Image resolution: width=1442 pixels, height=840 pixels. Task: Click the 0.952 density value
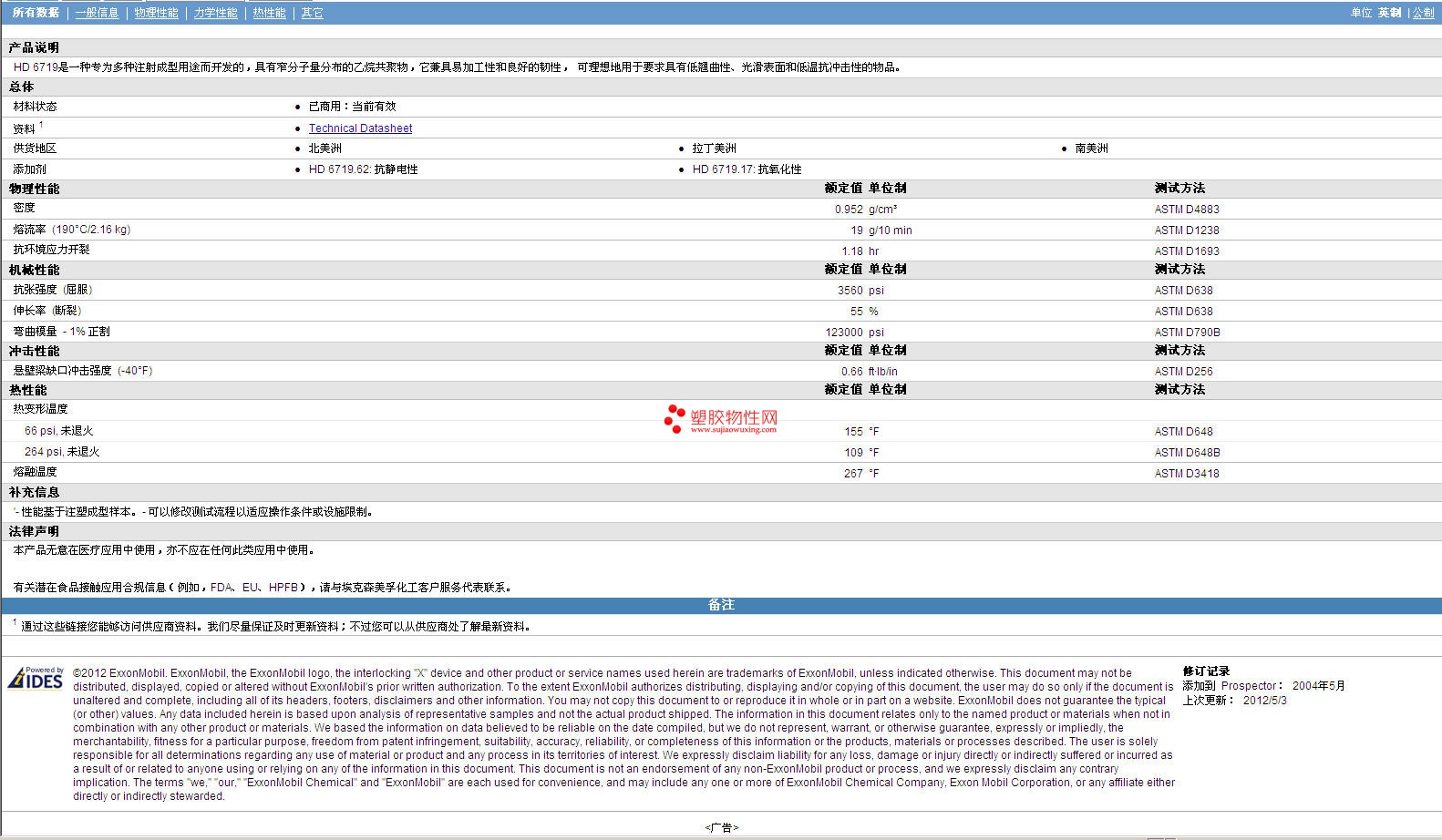click(848, 210)
